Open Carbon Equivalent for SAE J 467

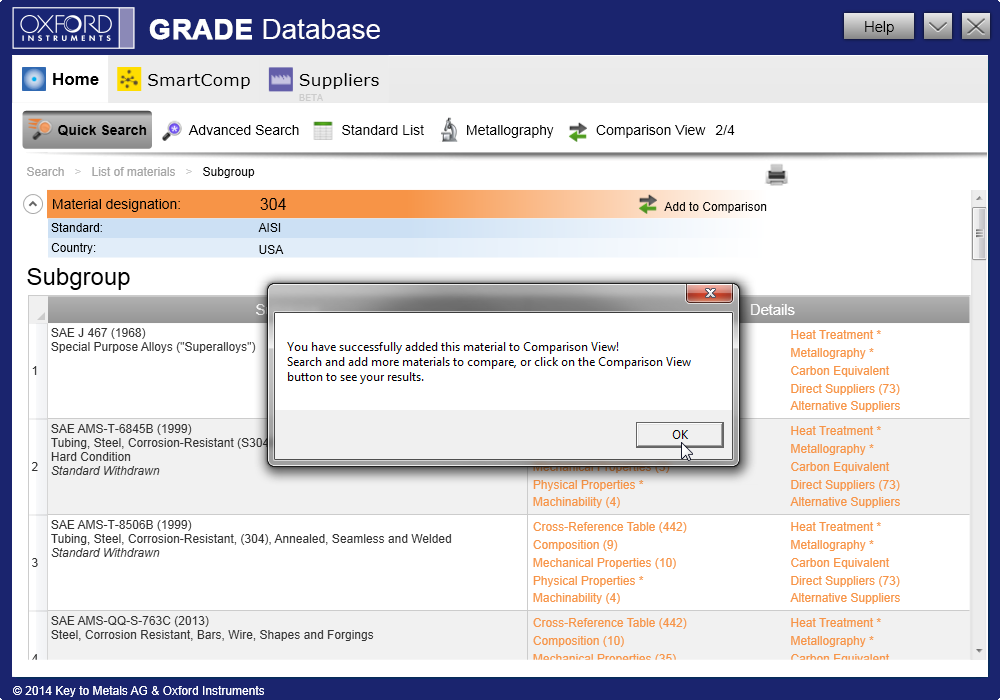pyautogui.click(x=839, y=370)
